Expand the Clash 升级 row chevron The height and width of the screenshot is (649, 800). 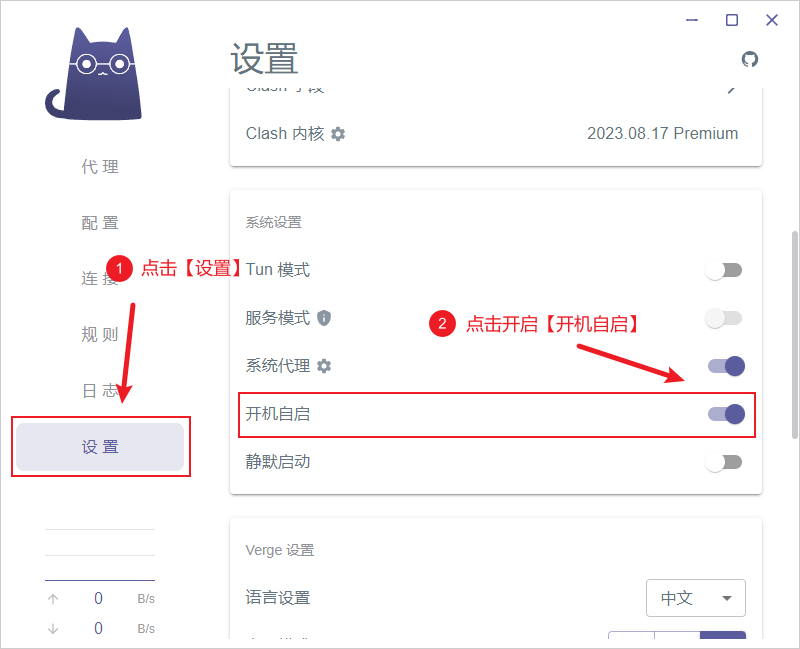(731, 87)
